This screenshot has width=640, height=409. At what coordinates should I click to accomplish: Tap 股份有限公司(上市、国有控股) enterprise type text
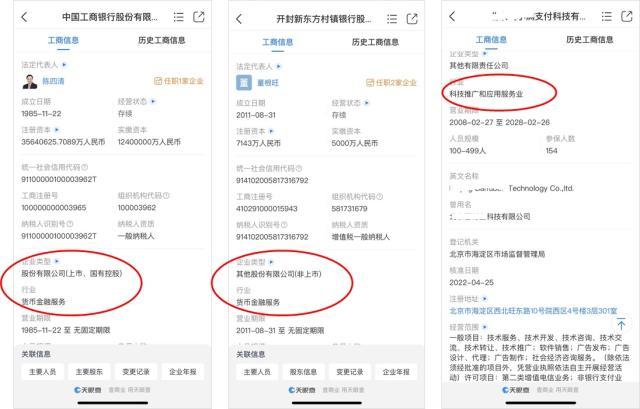click(x=72, y=273)
